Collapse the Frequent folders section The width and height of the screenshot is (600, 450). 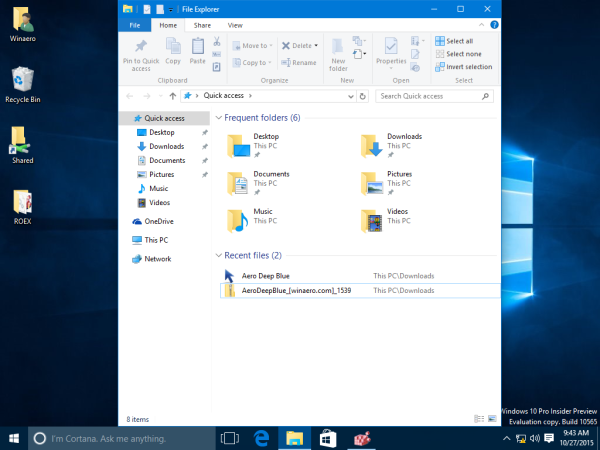[218, 117]
